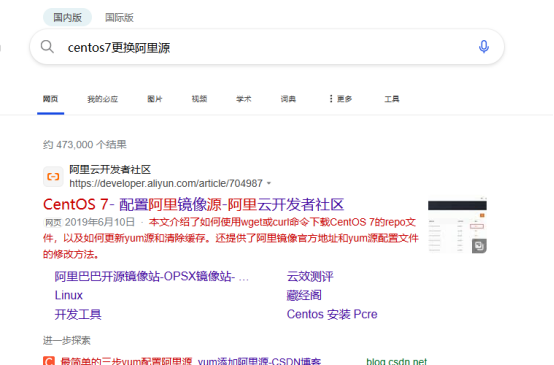Click the Aliyun orange site favicon
The height and width of the screenshot is (365, 554).
tap(53, 176)
